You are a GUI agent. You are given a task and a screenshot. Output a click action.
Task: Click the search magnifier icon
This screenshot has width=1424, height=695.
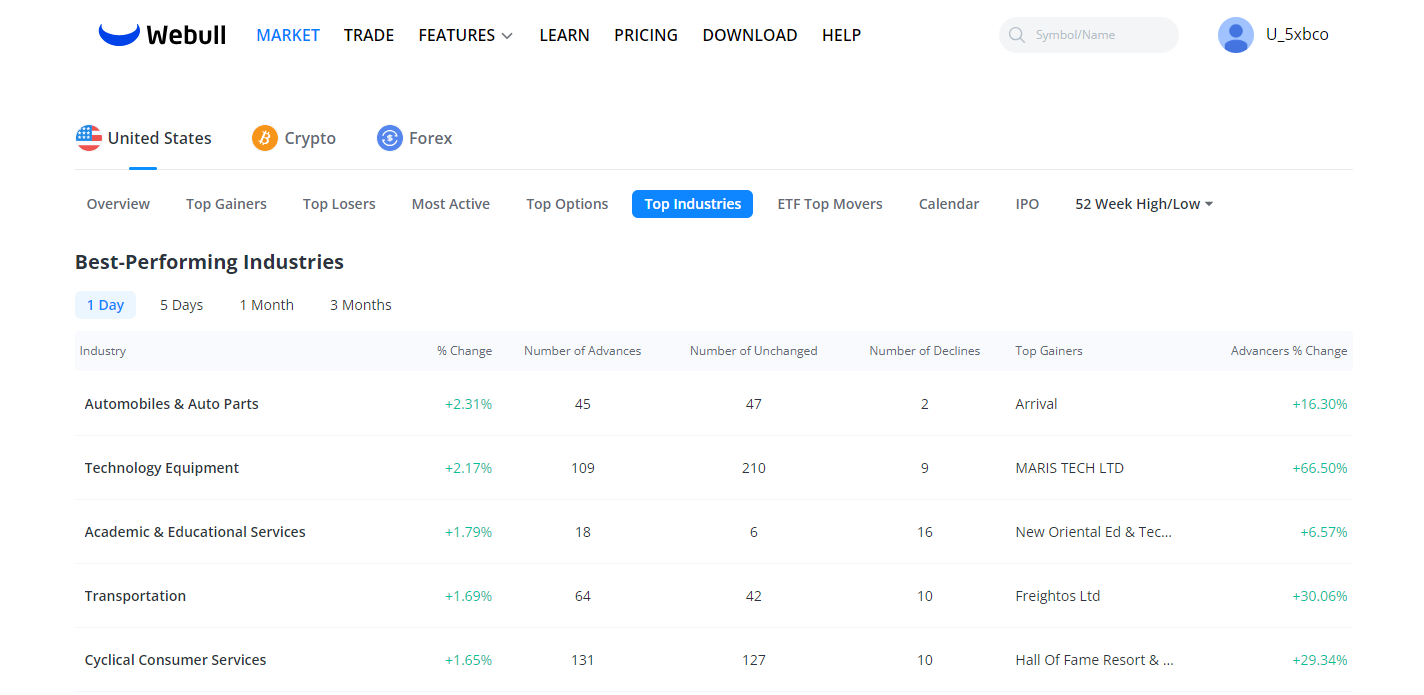pyautogui.click(x=1017, y=35)
